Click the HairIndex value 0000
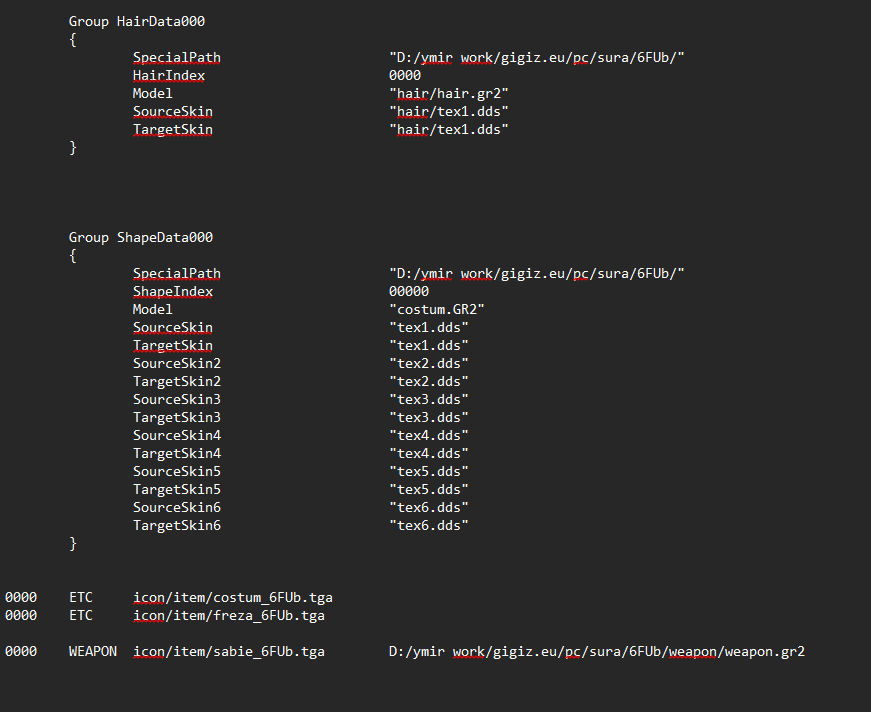The image size is (871, 712). (x=405, y=75)
